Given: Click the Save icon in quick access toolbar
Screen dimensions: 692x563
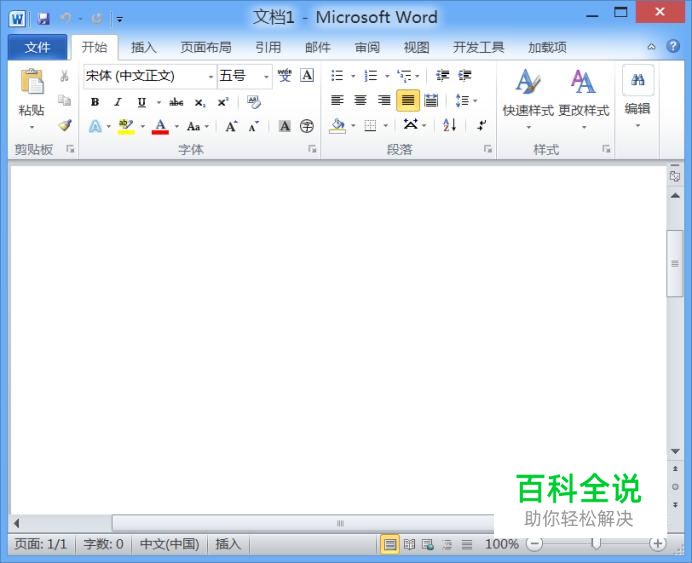Looking at the screenshot, I should [x=43, y=19].
